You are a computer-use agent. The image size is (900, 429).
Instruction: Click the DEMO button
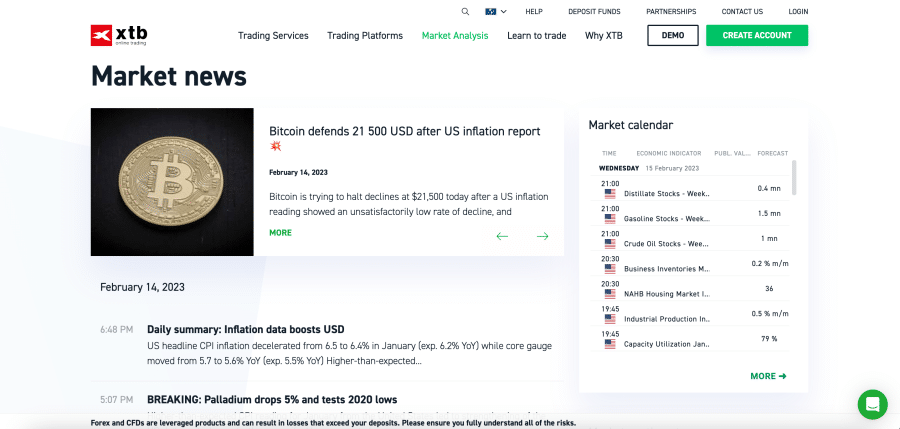673,35
